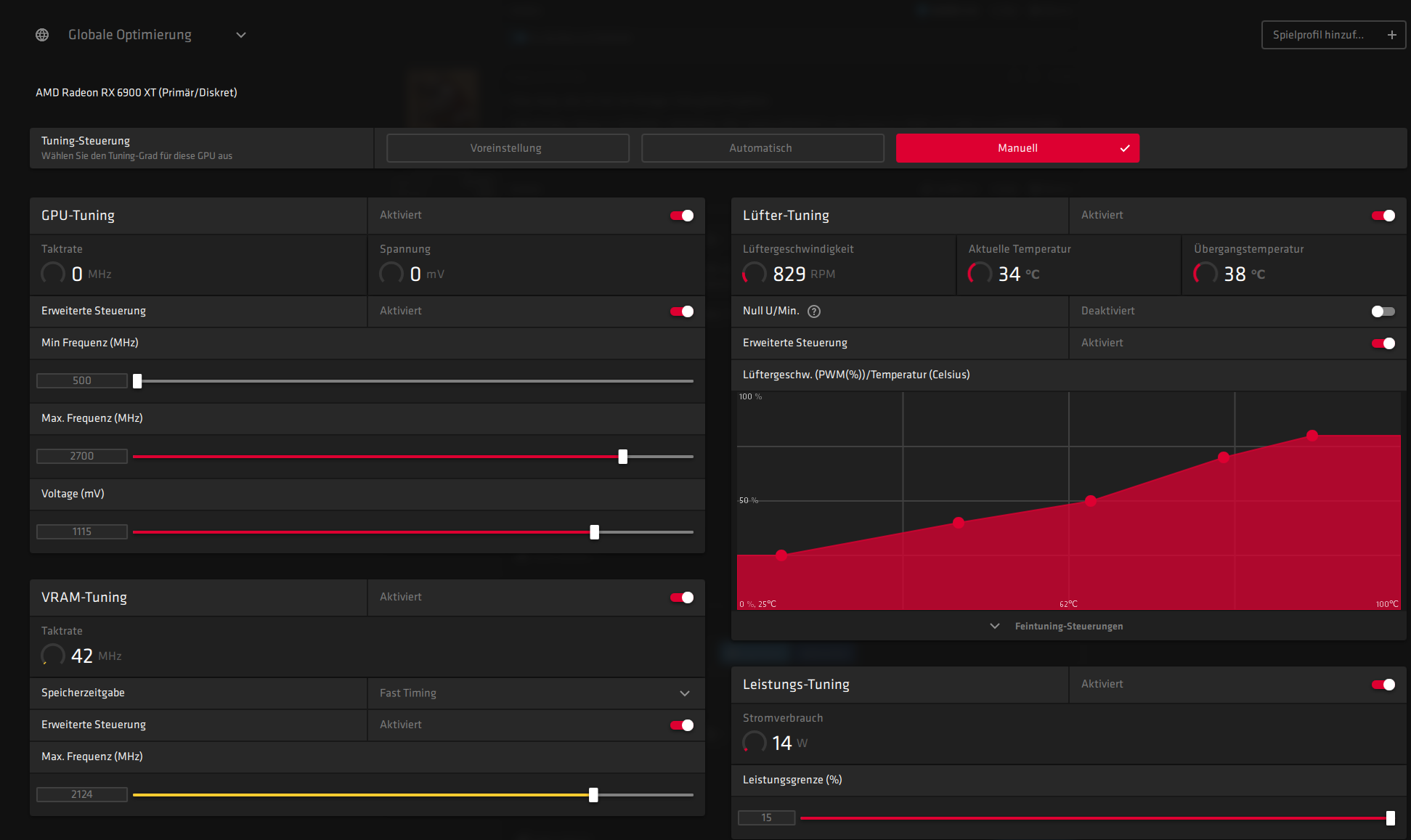Click the Null U/Min. help question-mark icon

coord(814,311)
